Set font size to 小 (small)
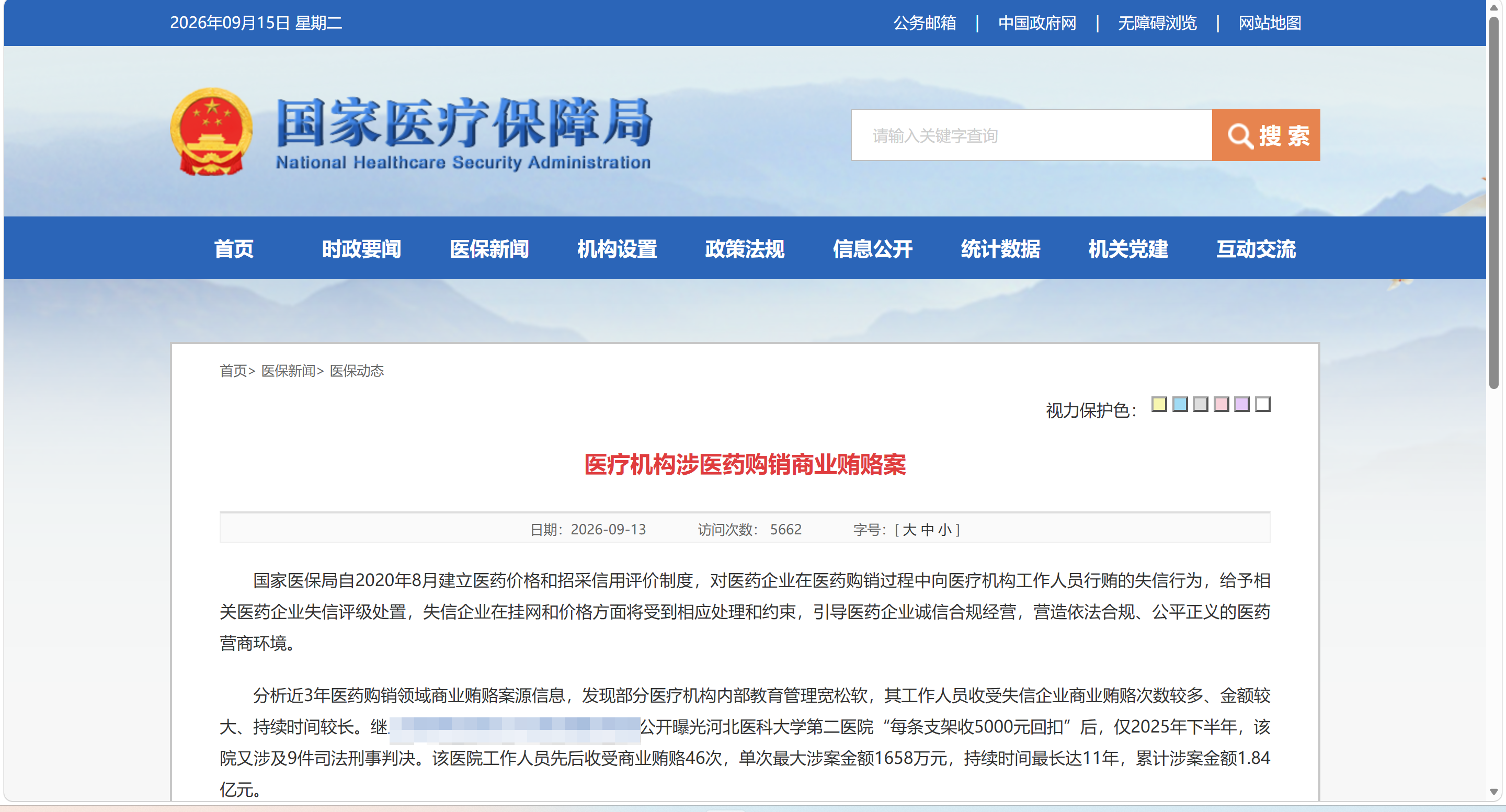 coord(945,530)
